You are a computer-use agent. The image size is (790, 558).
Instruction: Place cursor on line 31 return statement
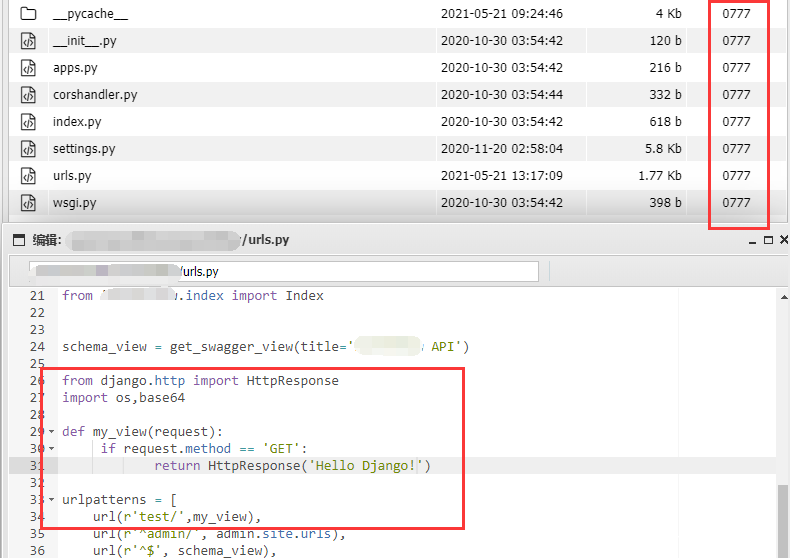[292, 466]
